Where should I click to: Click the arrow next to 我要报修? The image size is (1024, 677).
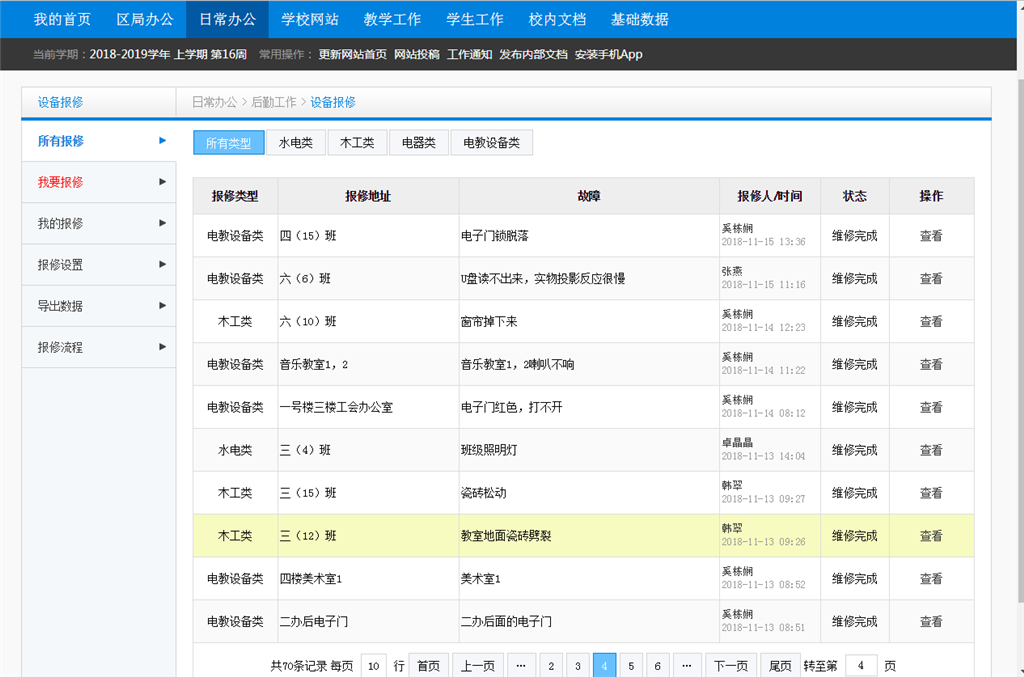coord(163,181)
